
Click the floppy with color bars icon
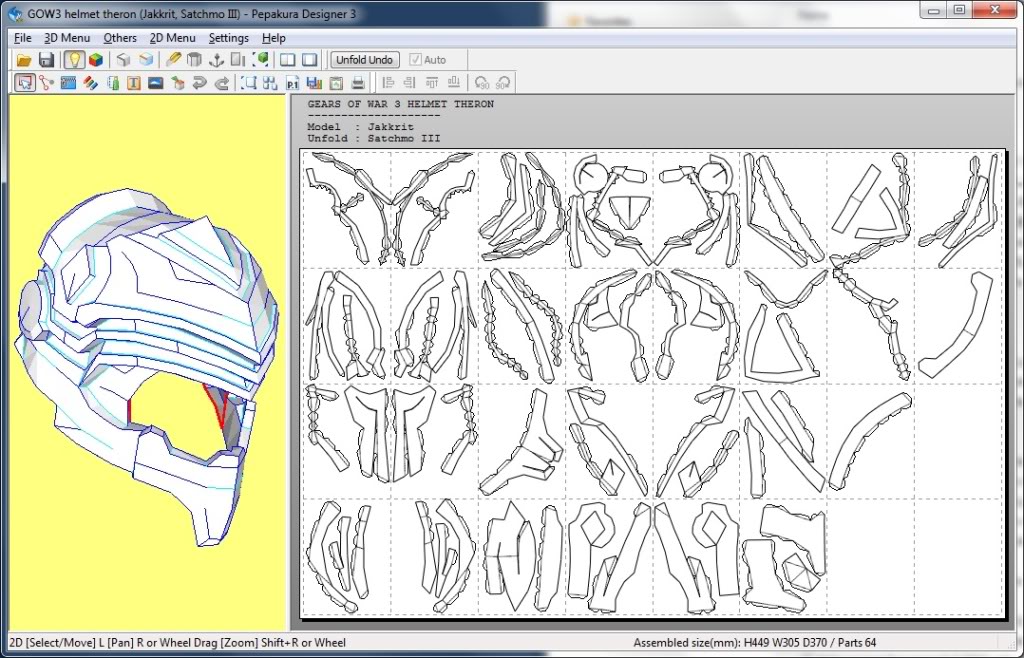tap(314, 83)
